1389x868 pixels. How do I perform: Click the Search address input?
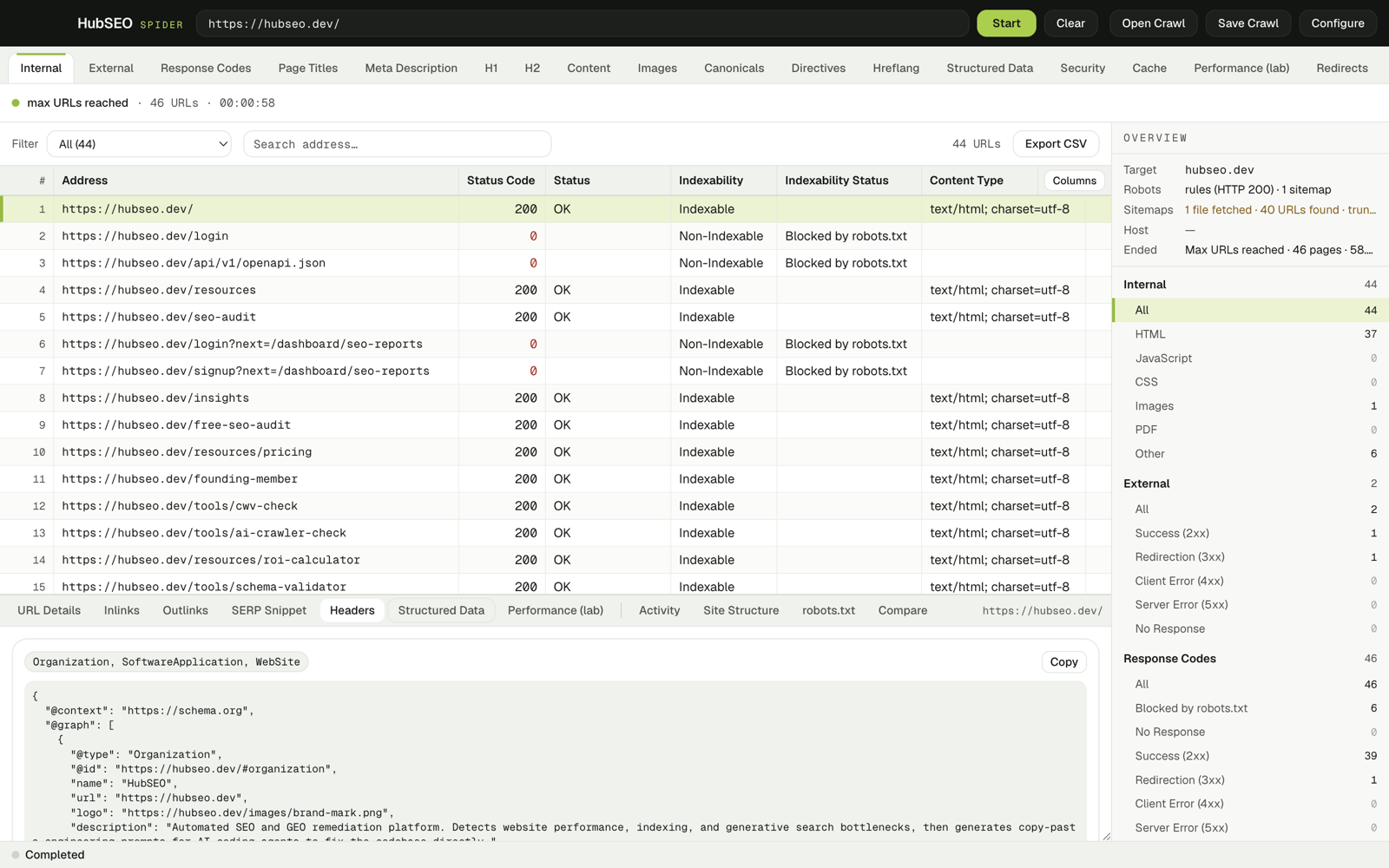click(397, 144)
